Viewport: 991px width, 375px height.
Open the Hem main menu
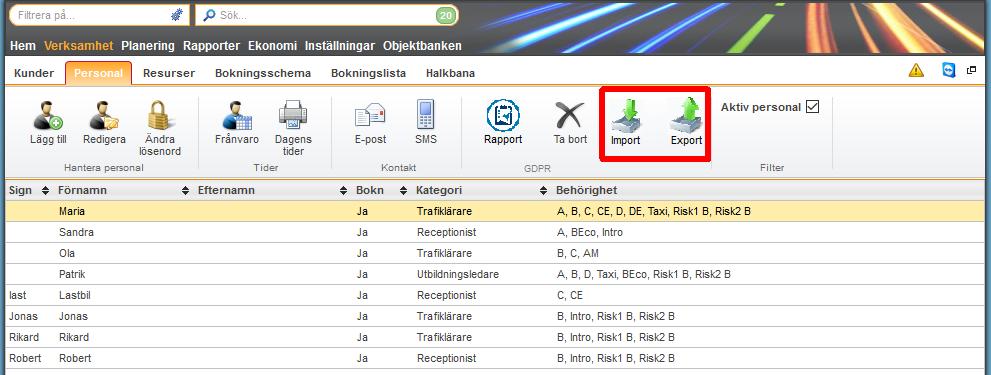[23, 46]
